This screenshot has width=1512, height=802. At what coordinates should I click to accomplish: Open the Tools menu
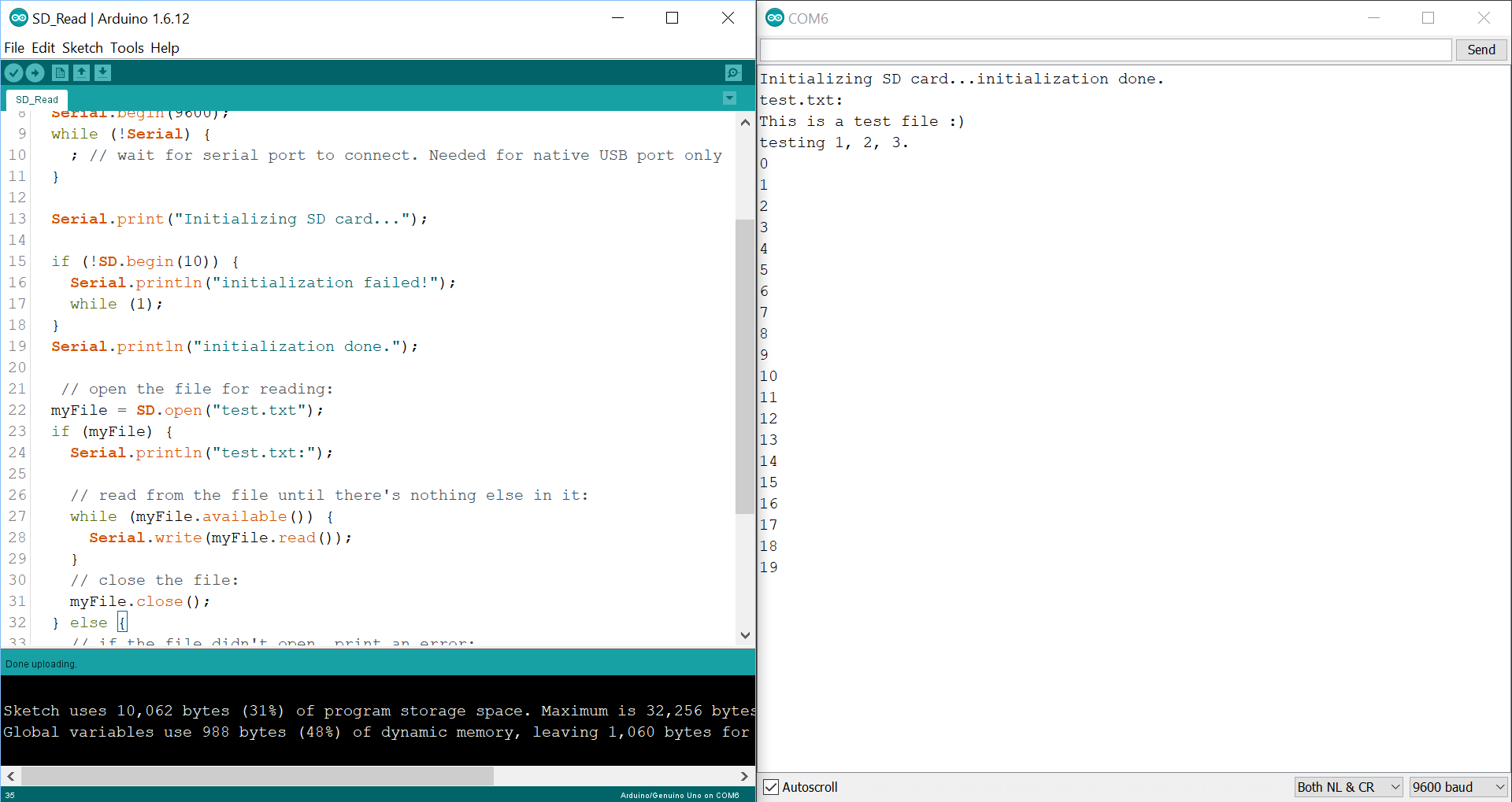(127, 48)
